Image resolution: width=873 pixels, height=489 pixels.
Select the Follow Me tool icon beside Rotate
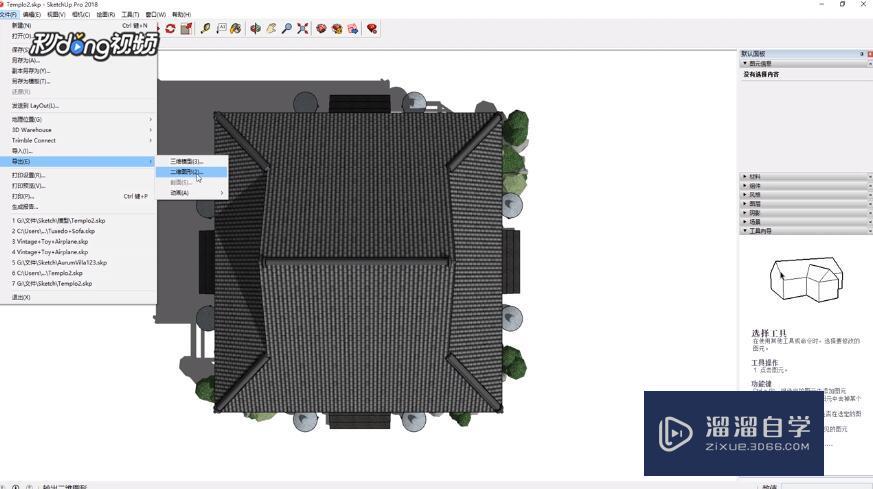(x=187, y=28)
